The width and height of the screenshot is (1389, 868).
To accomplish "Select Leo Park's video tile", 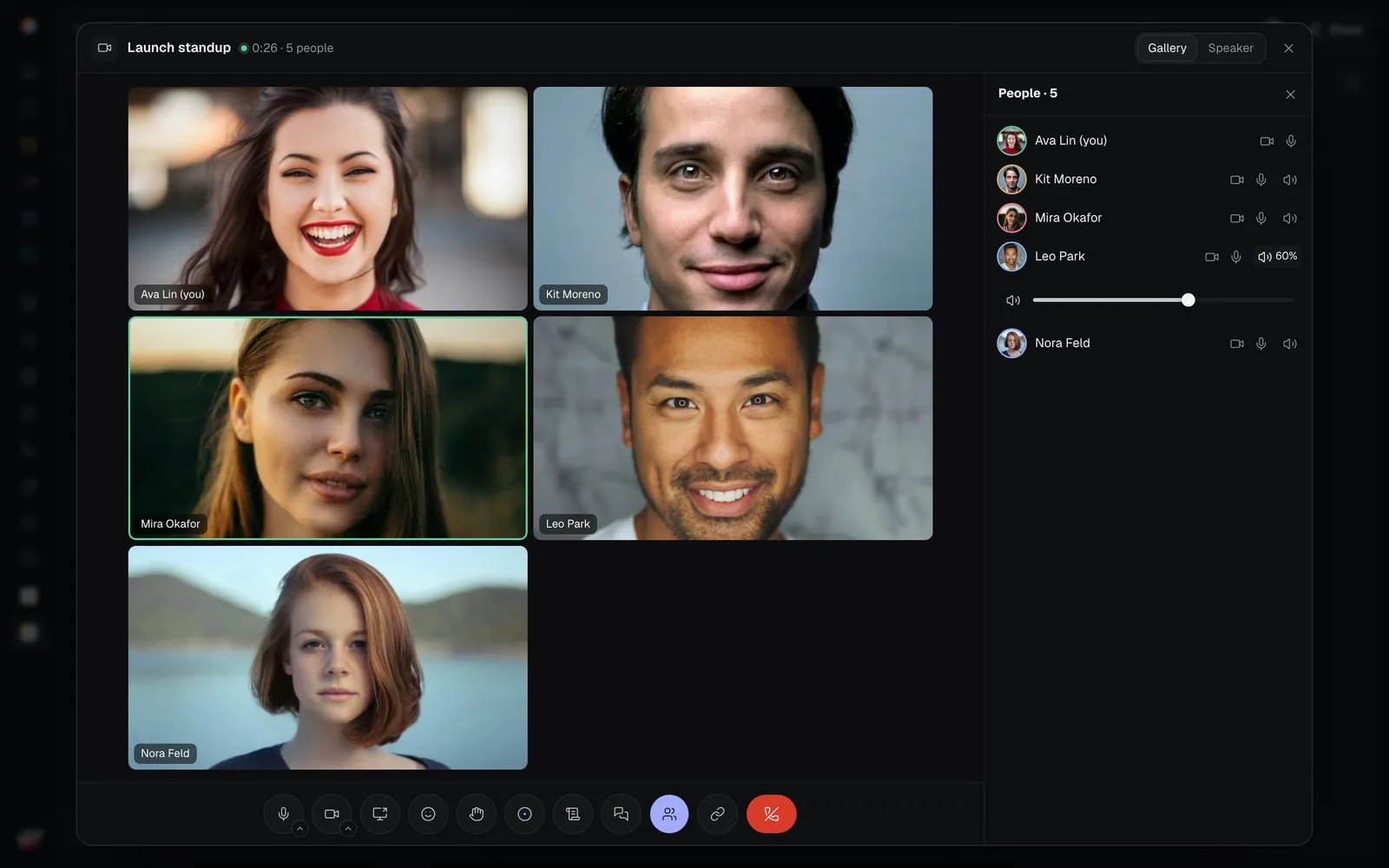I will pos(733,428).
